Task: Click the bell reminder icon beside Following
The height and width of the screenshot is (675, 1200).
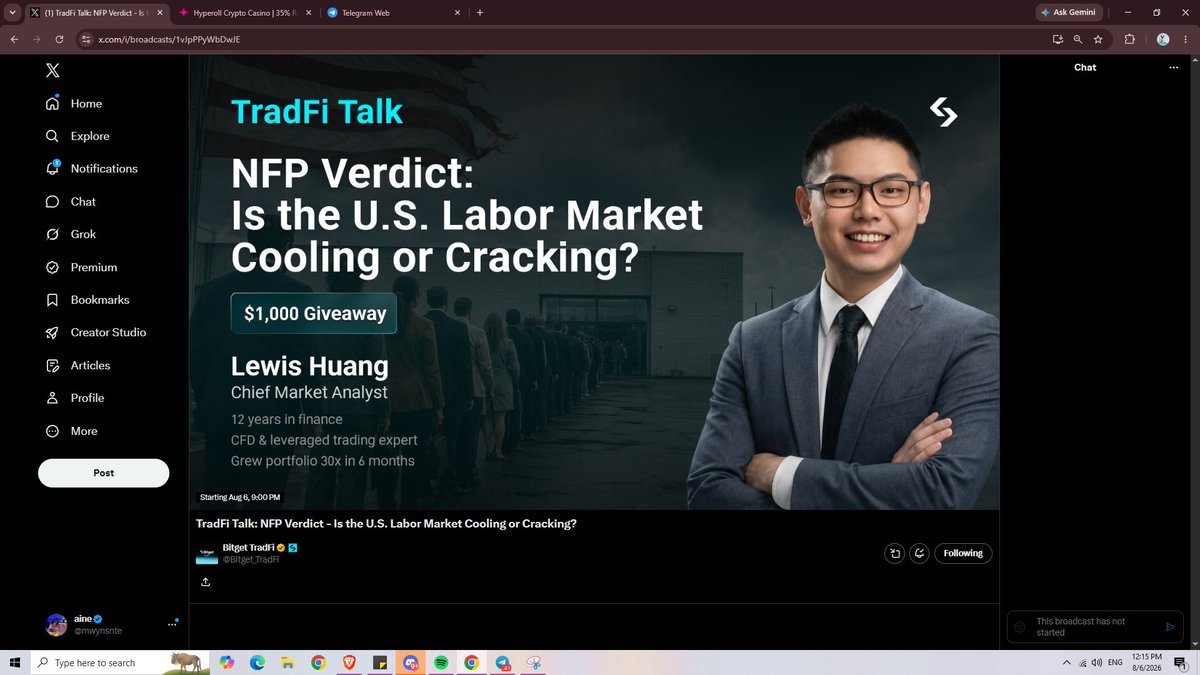Action: 919,553
